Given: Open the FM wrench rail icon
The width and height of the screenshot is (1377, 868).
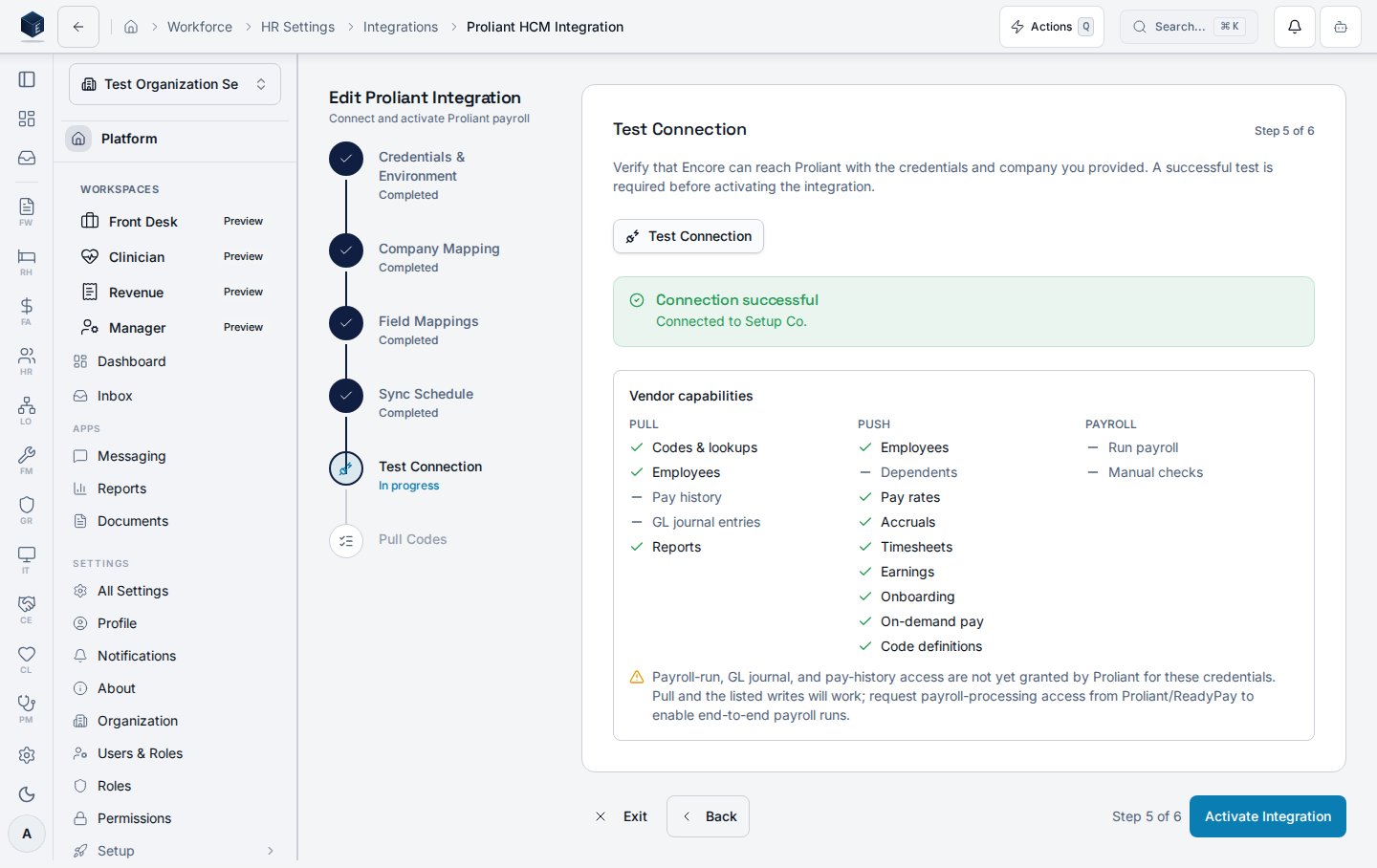Looking at the screenshot, I should coord(27,459).
